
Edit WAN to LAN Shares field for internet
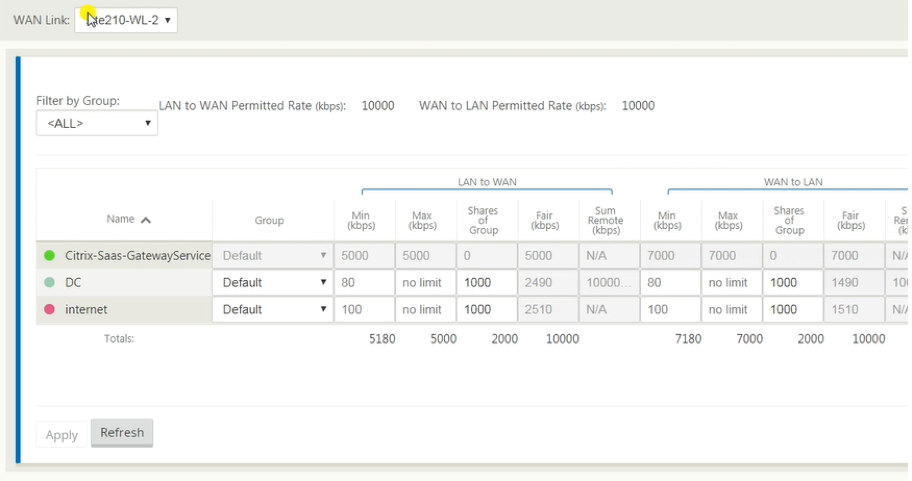click(793, 309)
